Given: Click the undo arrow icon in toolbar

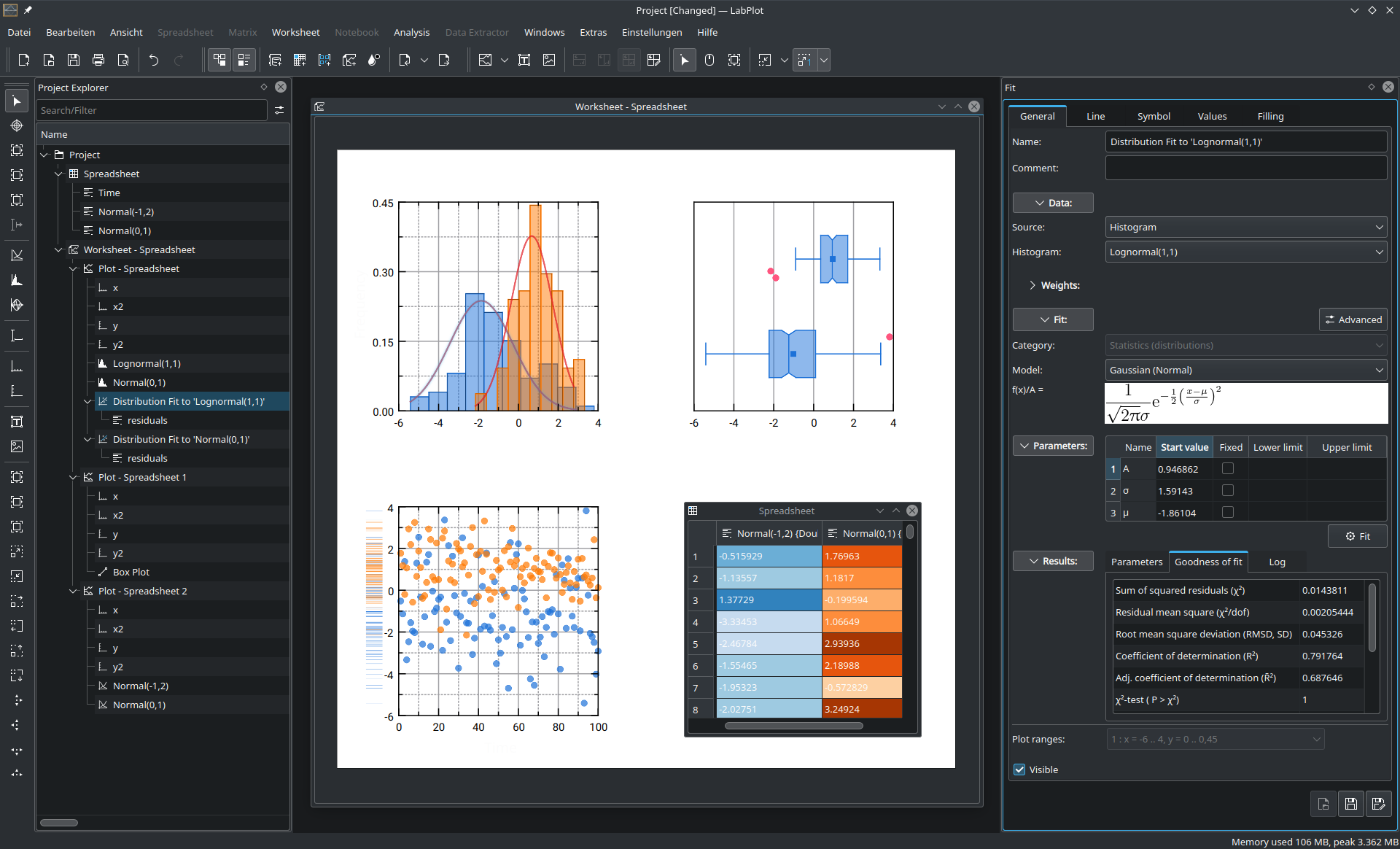Looking at the screenshot, I should (x=153, y=62).
